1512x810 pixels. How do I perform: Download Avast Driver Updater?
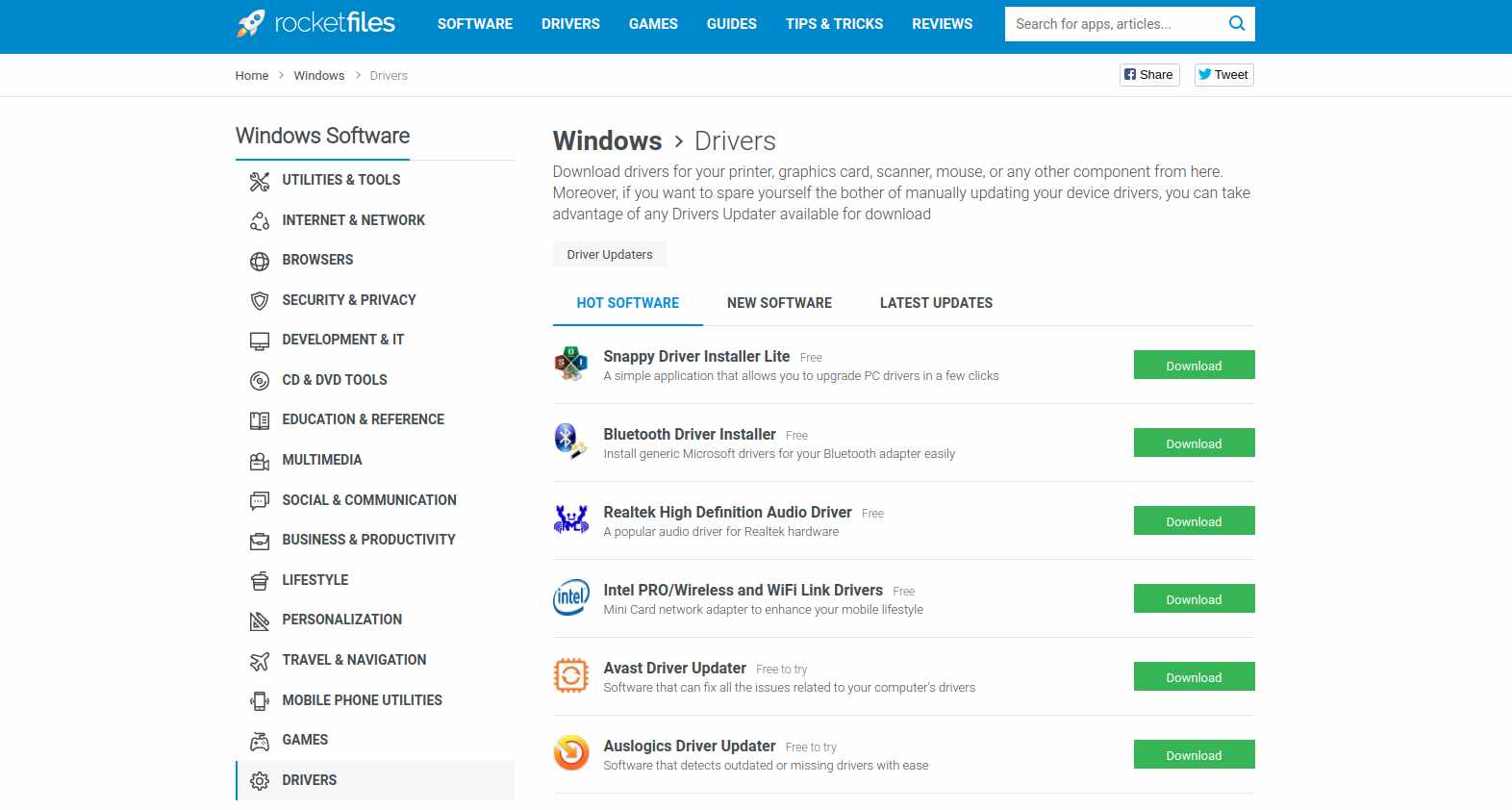pos(1194,677)
